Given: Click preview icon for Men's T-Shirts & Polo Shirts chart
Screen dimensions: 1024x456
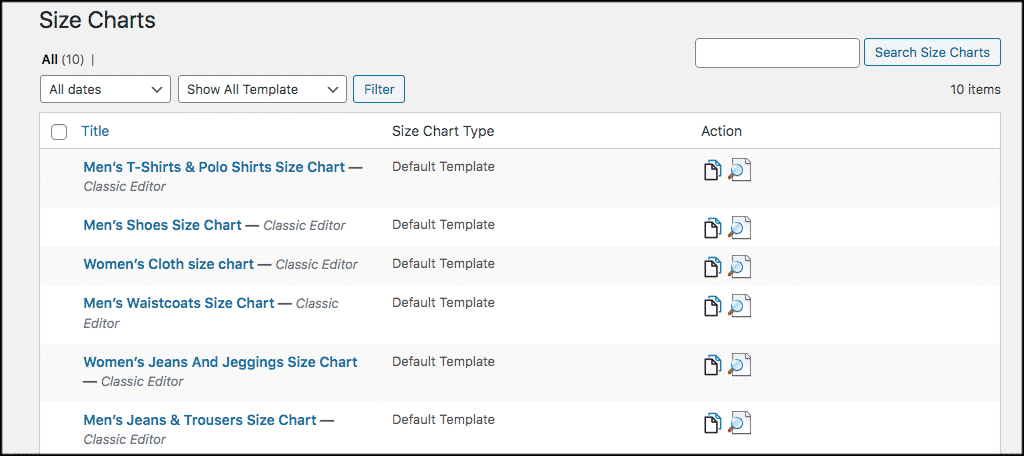Looking at the screenshot, I should (739, 170).
